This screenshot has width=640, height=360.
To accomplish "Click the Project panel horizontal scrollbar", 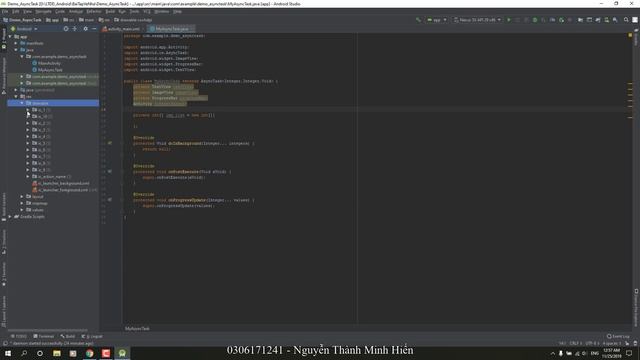I will click(x=47, y=330).
